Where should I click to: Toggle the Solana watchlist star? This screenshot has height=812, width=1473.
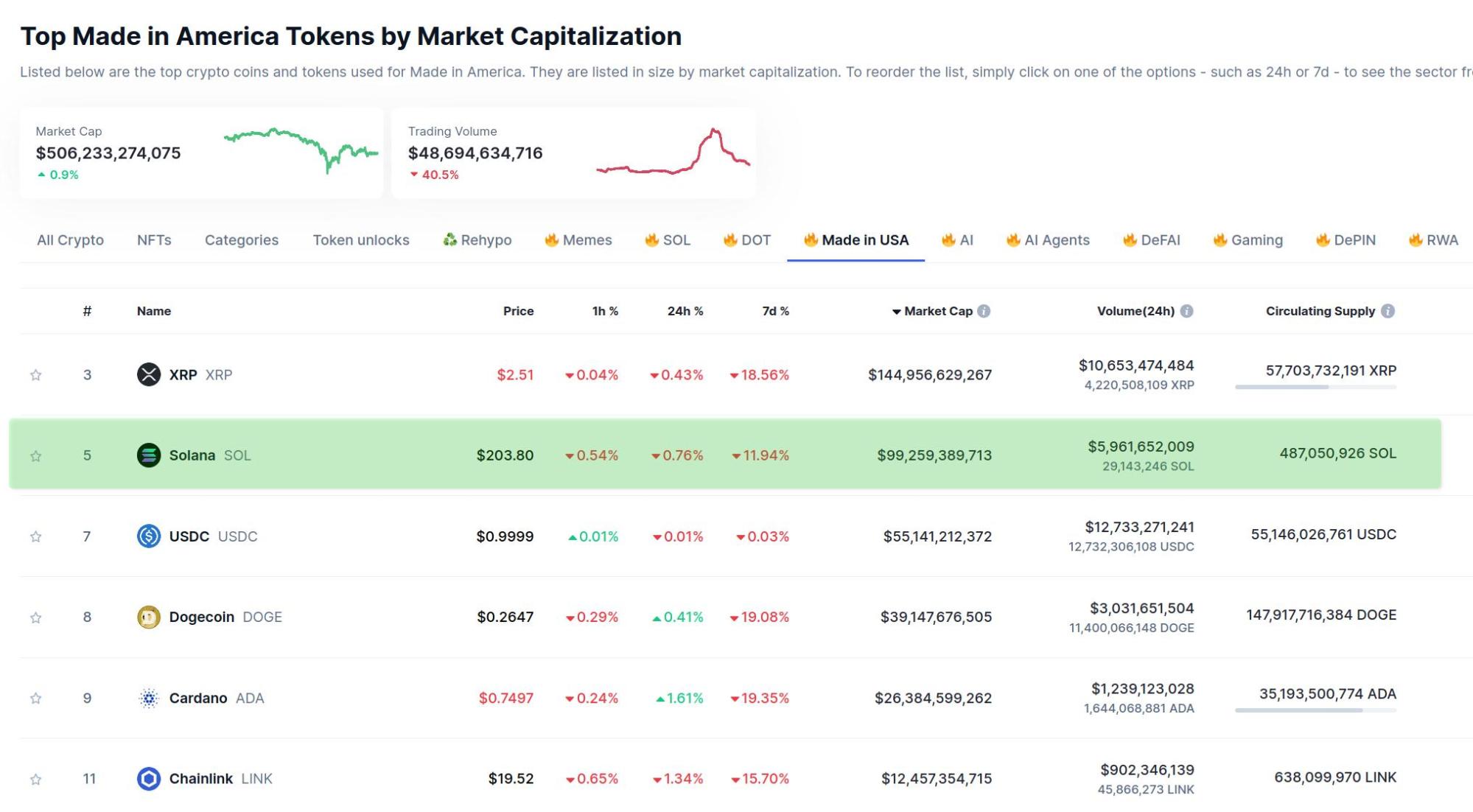(x=35, y=456)
